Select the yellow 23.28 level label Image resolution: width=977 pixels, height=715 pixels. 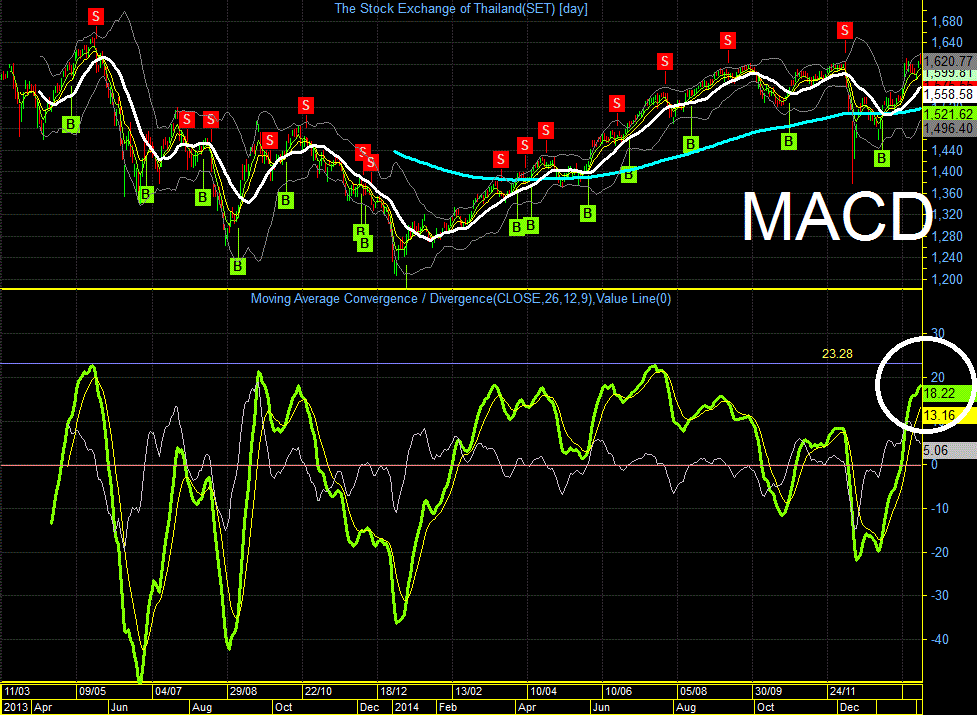pos(837,354)
